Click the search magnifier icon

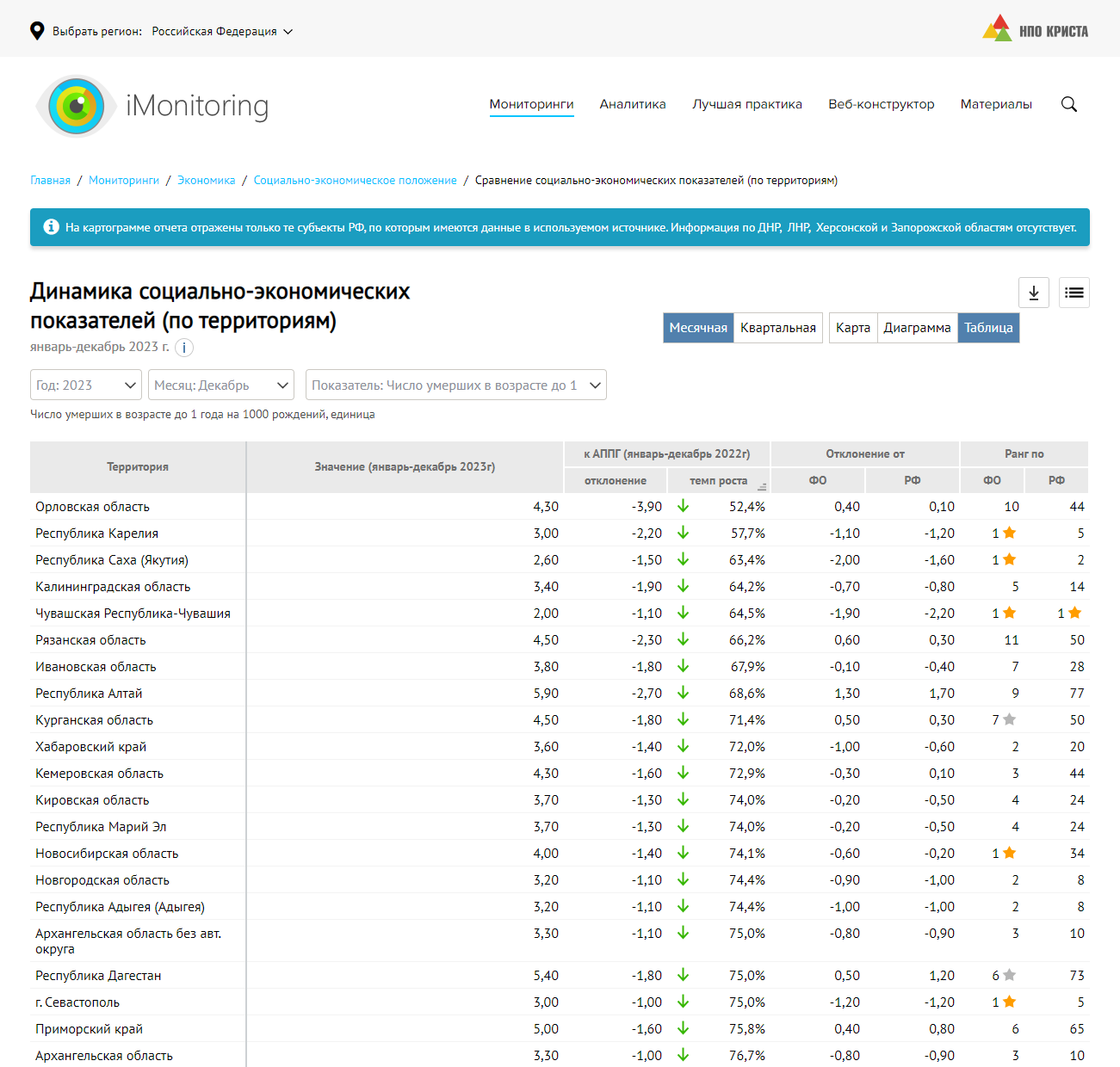1068,104
